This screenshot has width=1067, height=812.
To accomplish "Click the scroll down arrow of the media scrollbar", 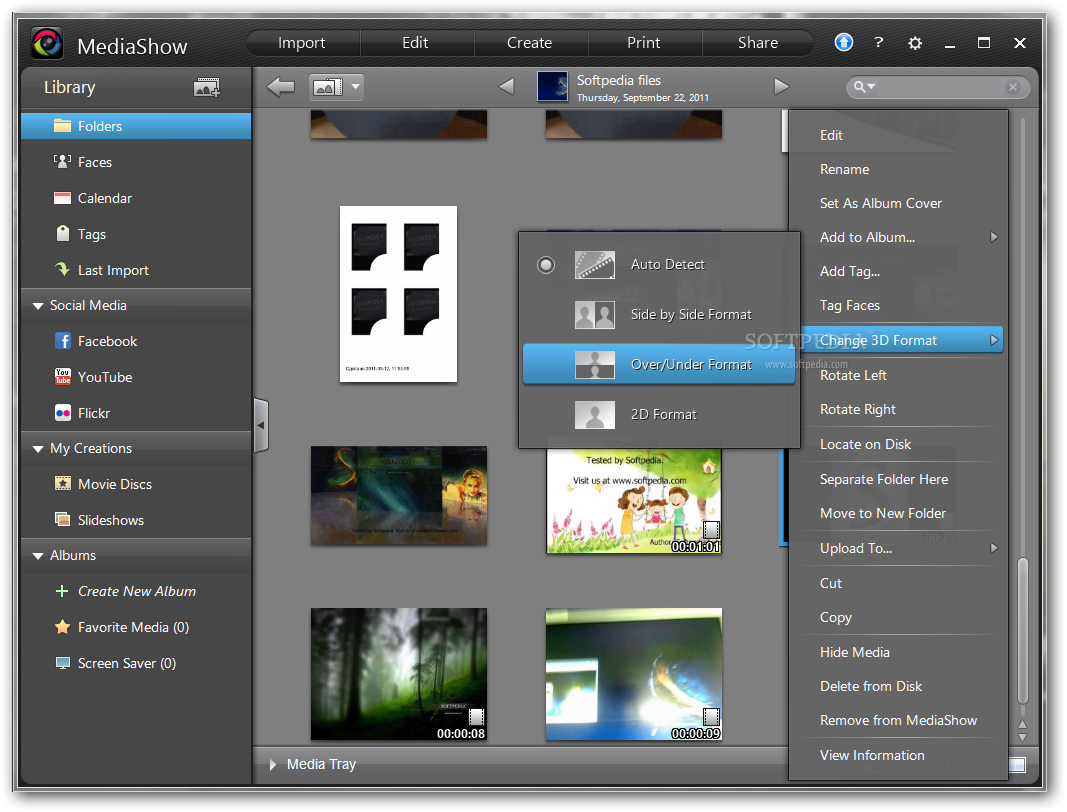I will [1022, 737].
